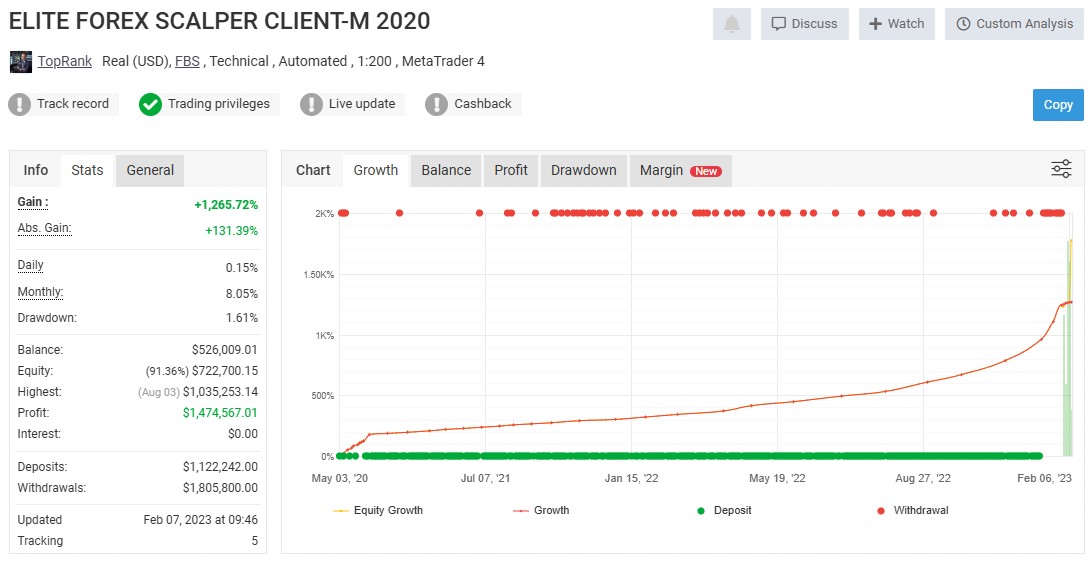Switch to the Balance chart tab

(x=446, y=170)
